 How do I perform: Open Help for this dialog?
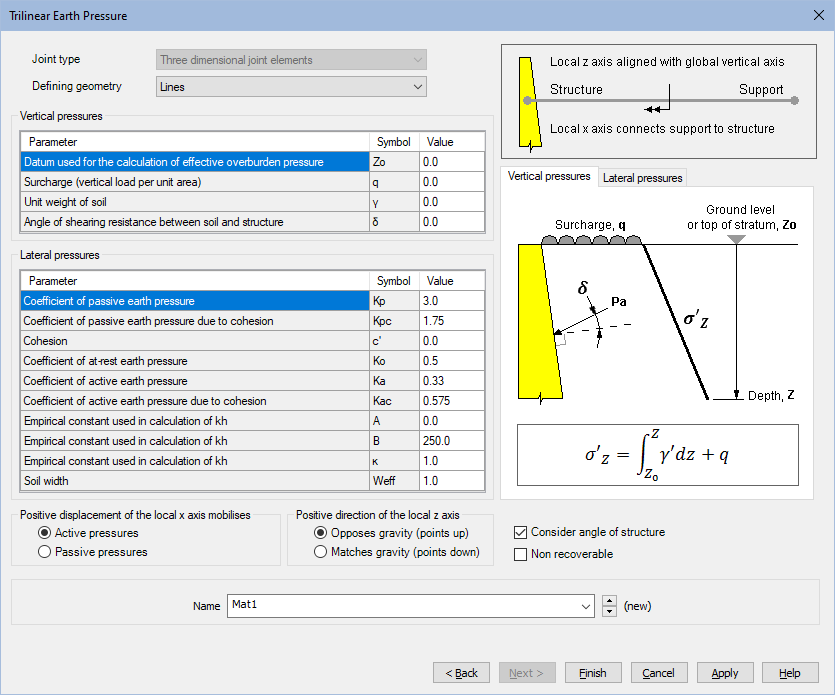pyautogui.click(x=789, y=673)
